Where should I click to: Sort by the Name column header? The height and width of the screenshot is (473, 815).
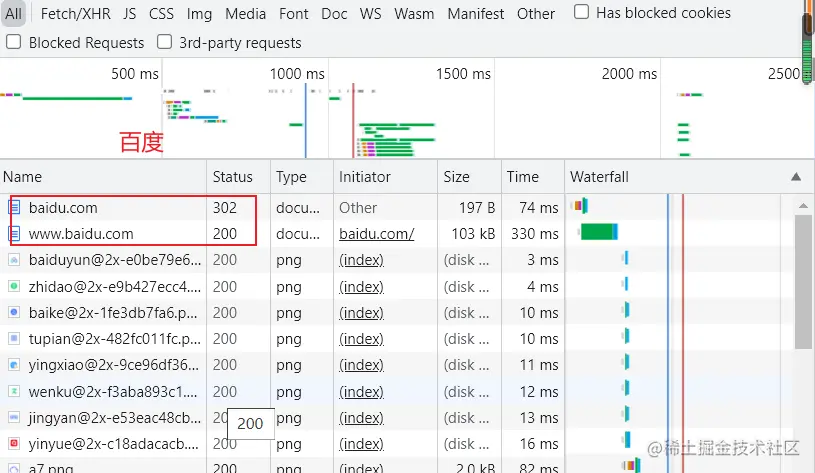coord(103,177)
